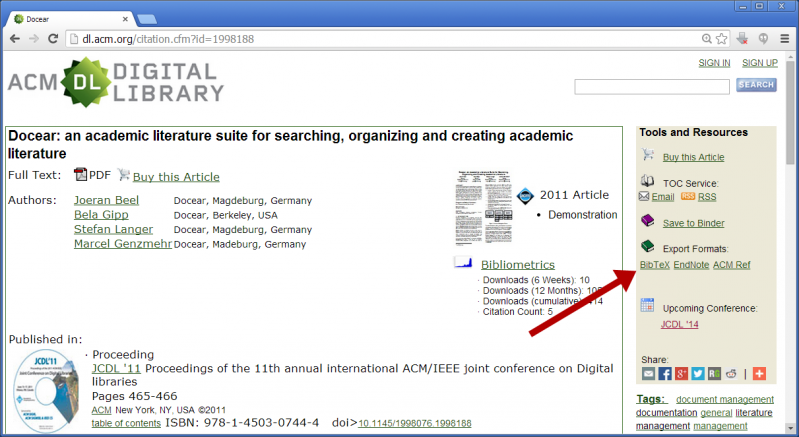The height and width of the screenshot is (437, 799).
Task: Open the DOI 10.1145/1998076.1998188 link
Action: click(x=415, y=423)
